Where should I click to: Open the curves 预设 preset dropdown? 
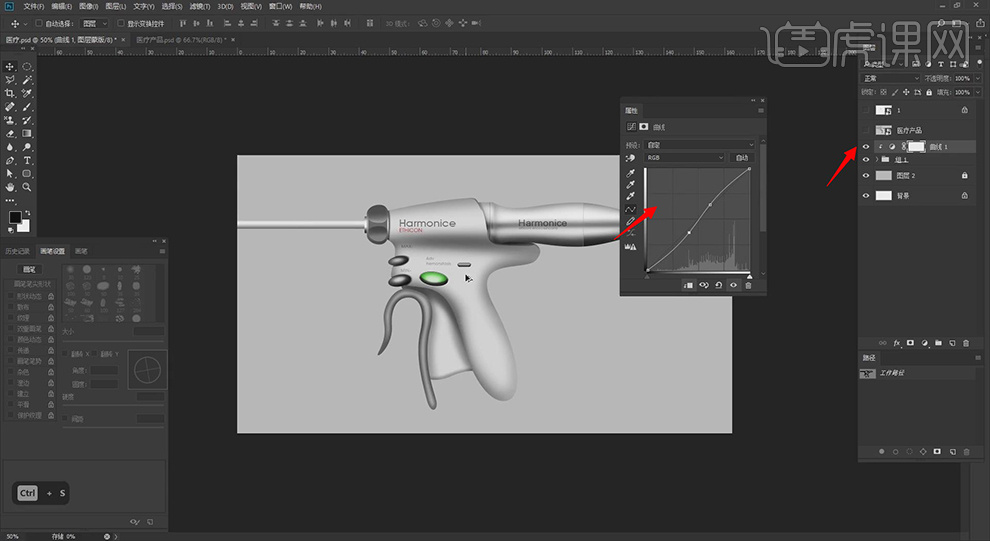click(699, 145)
